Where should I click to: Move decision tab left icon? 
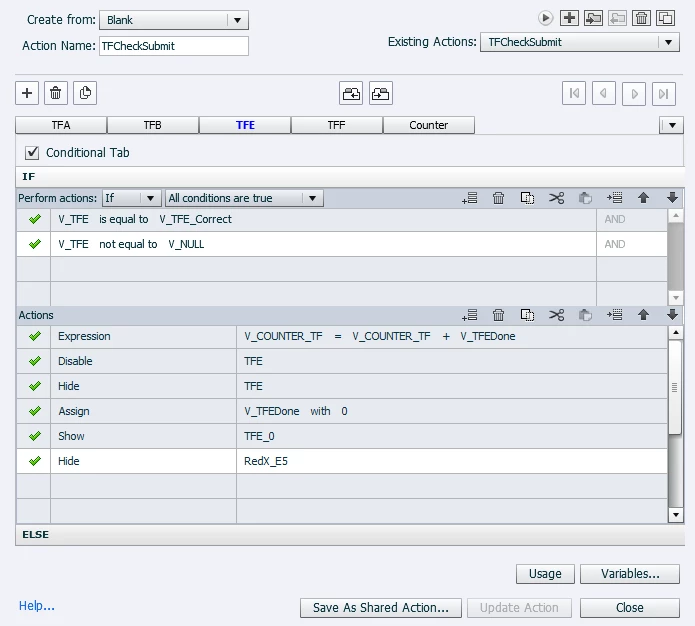point(351,93)
